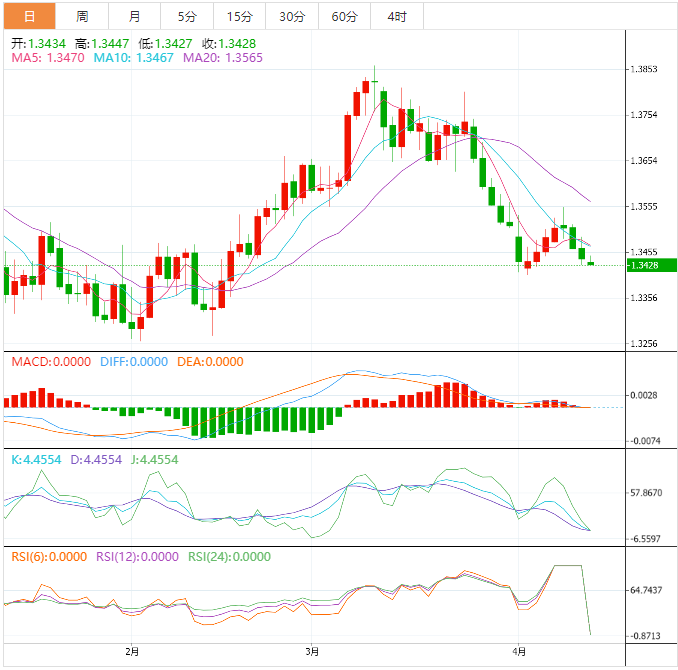Screen dimensions: 678x670
Task: Click the DIFF value label
Action: (133, 362)
